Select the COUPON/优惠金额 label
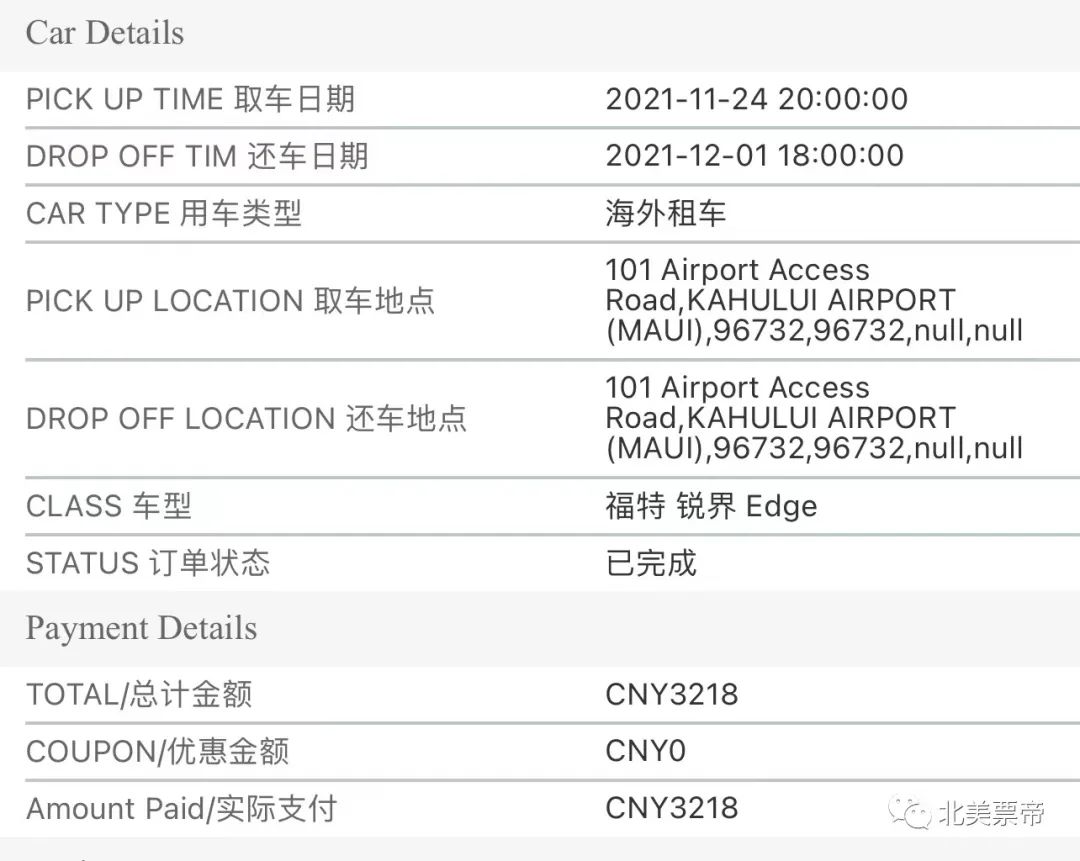The height and width of the screenshot is (861, 1080). (158, 751)
